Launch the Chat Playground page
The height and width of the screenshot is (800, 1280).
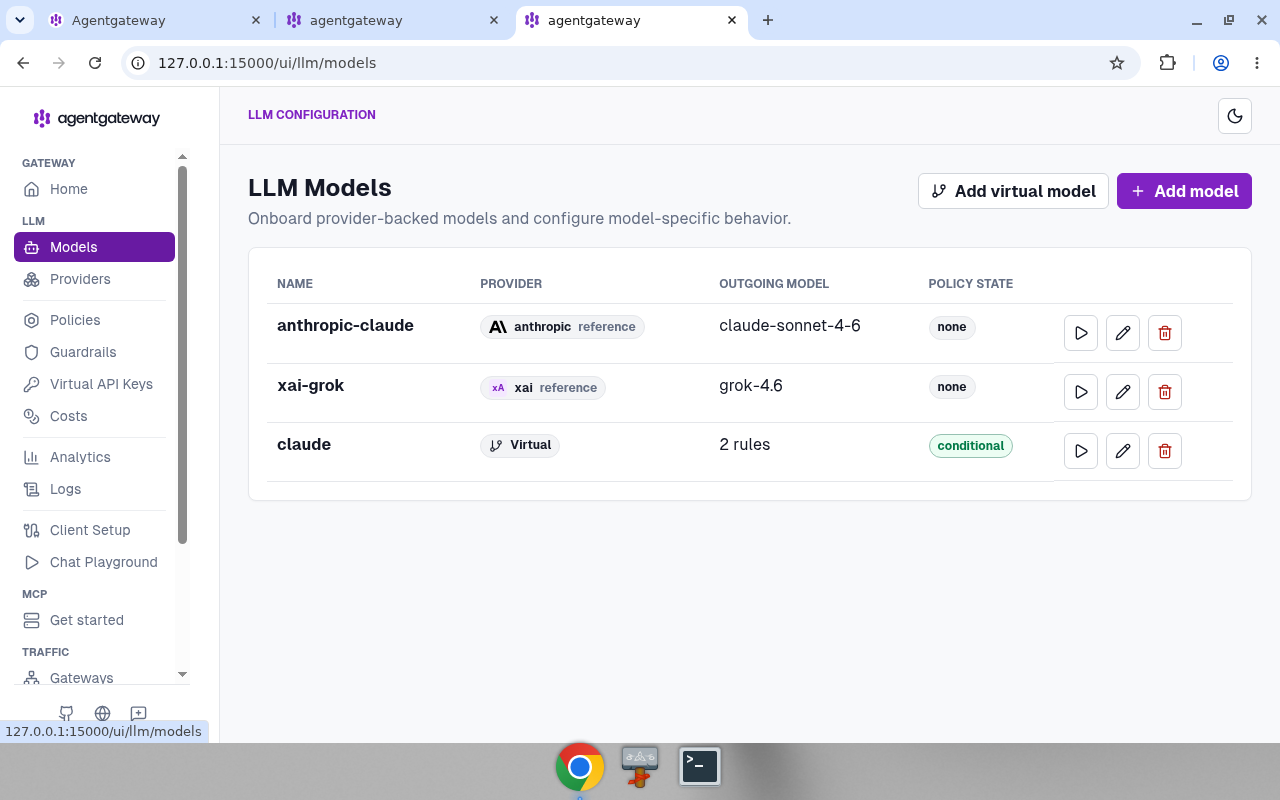point(94,562)
